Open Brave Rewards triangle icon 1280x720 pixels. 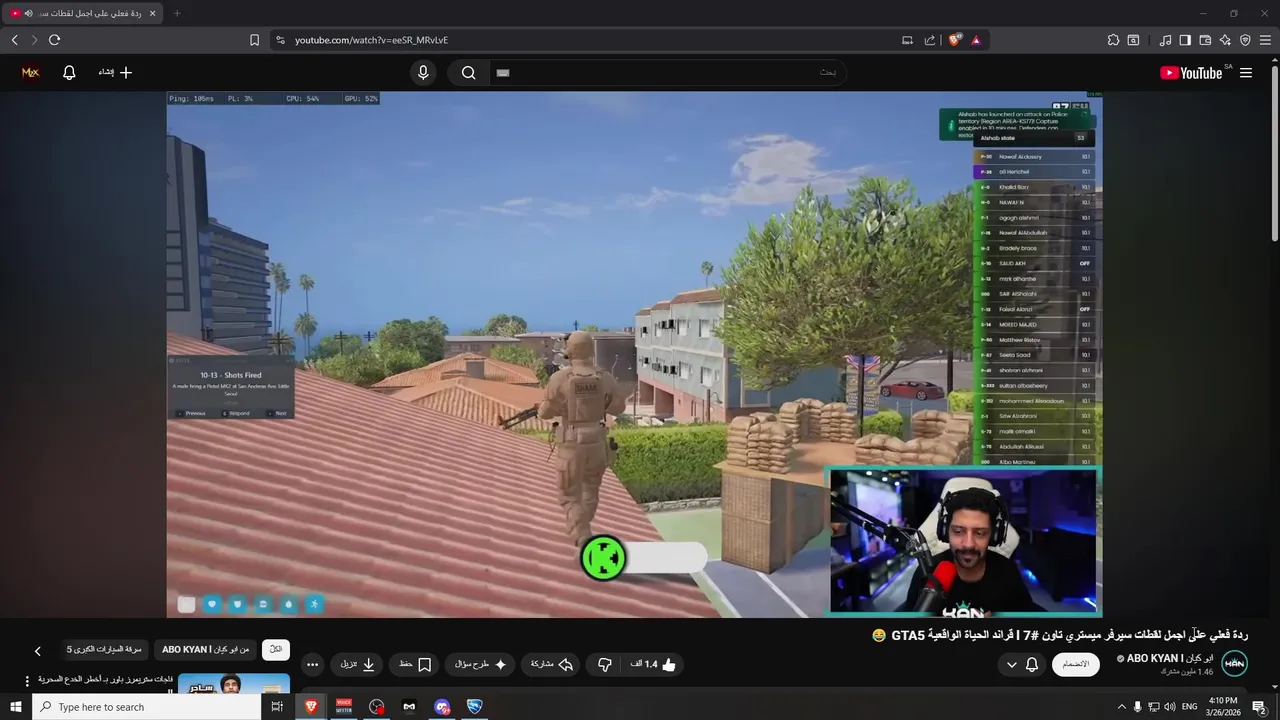click(976, 40)
